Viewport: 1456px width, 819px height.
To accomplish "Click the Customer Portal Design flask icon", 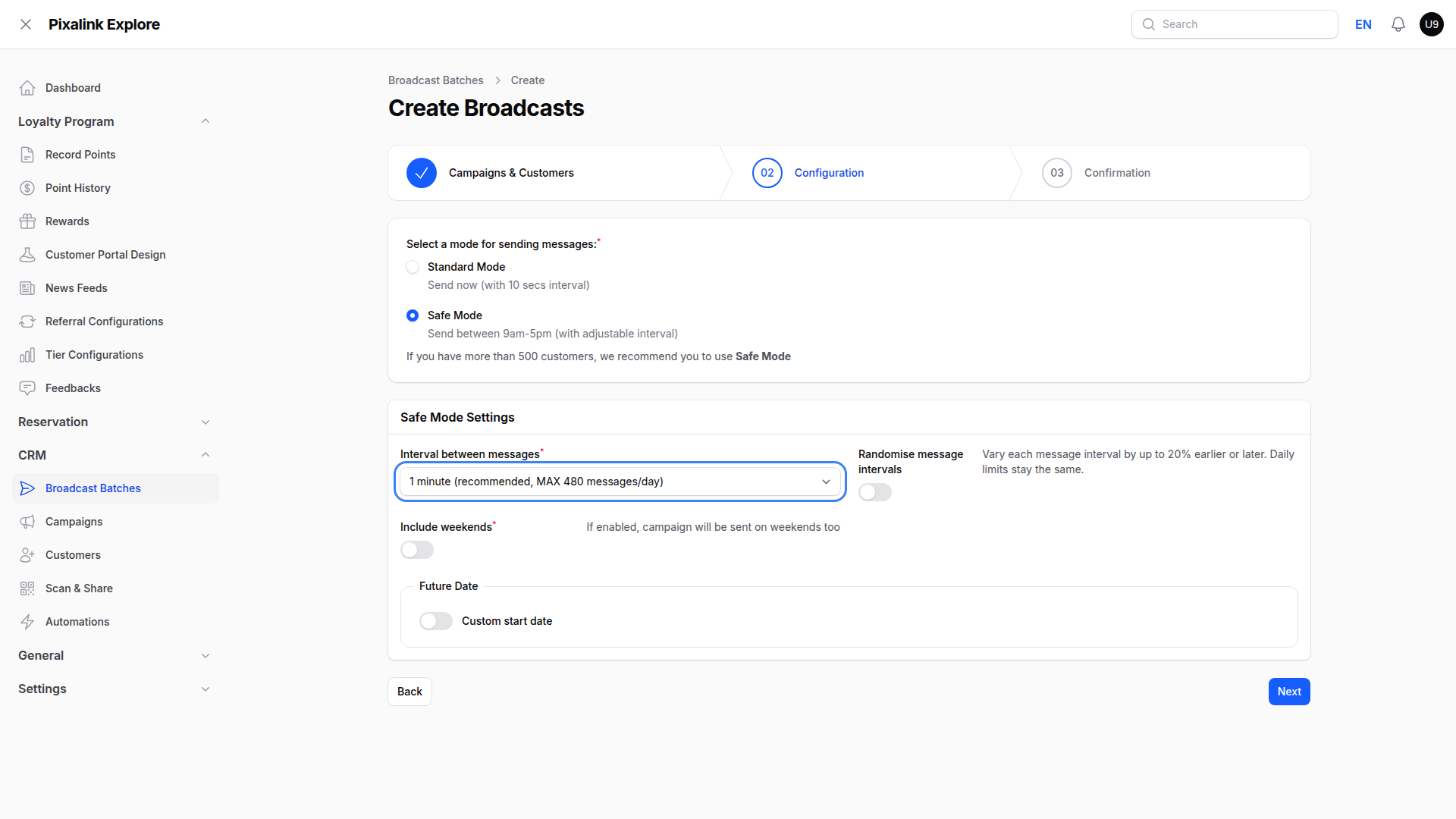I will click(27, 255).
